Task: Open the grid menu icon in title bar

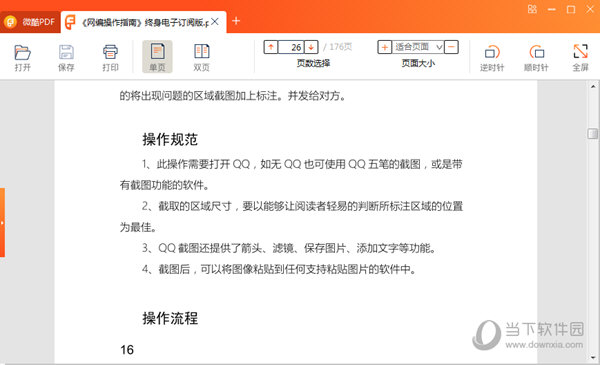Action: [x=532, y=9]
